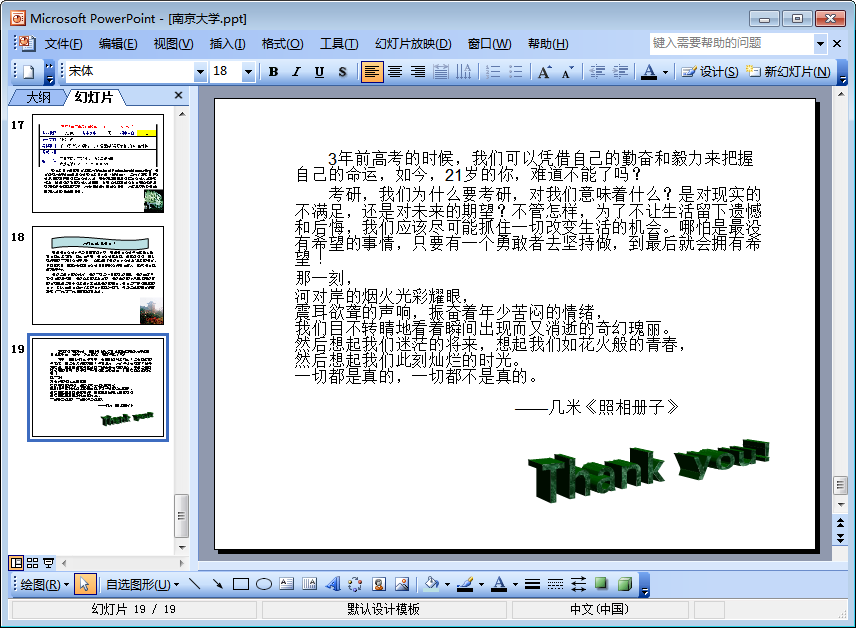Open the fill color dropdown arrow

coord(447,585)
